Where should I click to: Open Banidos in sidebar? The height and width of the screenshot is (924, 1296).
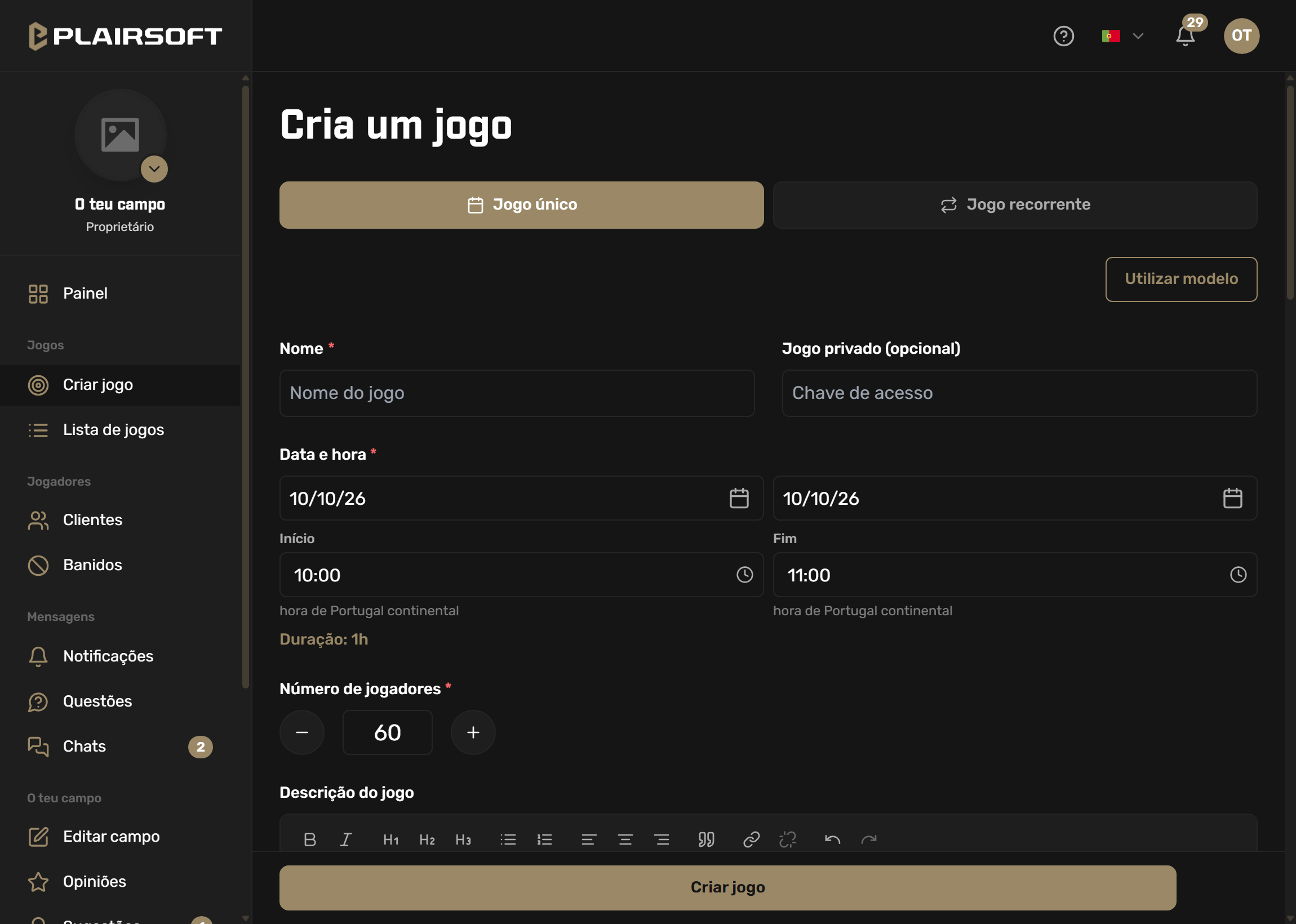point(120,565)
